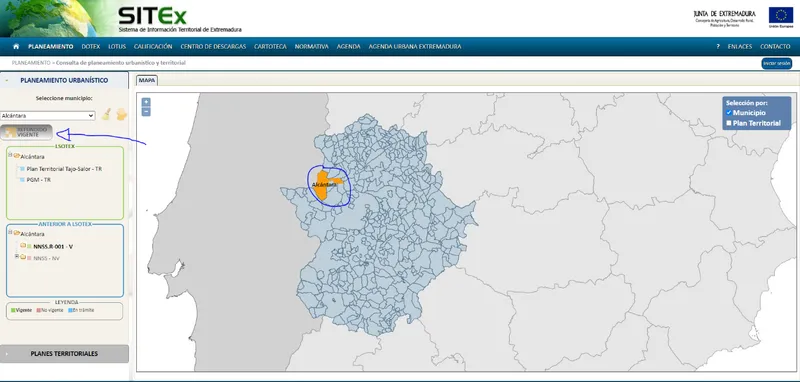
Task: Click the blue En trámite legend swatch
Action: 70,310
